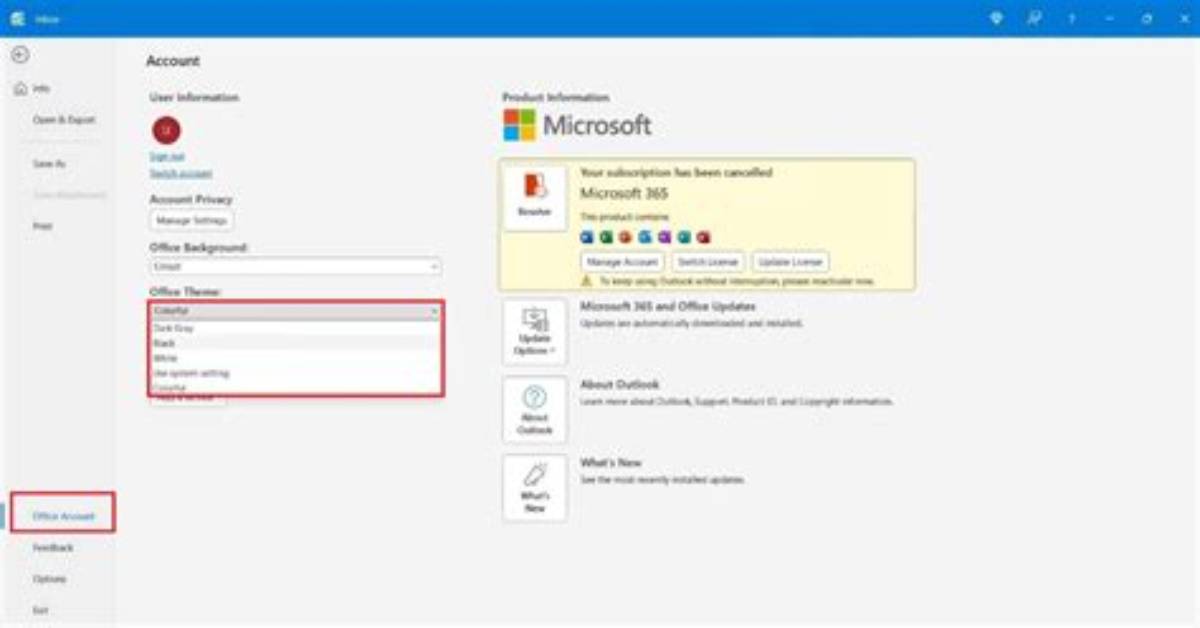
Task: Open help question mark in title bar
Action: (x=1072, y=18)
